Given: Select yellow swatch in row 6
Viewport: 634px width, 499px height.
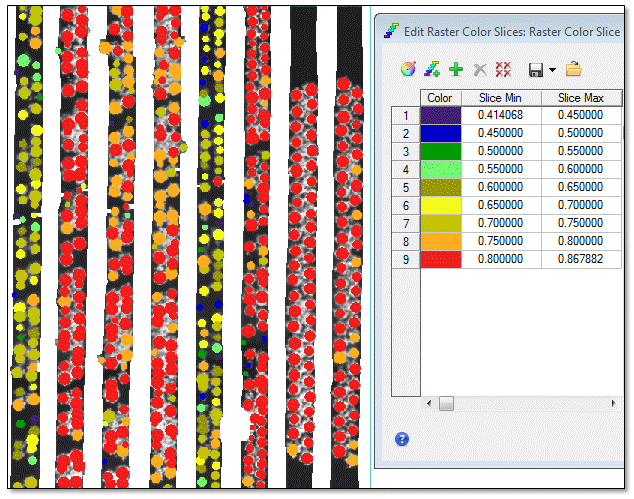Looking at the screenshot, I should pyautogui.click(x=441, y=205).
